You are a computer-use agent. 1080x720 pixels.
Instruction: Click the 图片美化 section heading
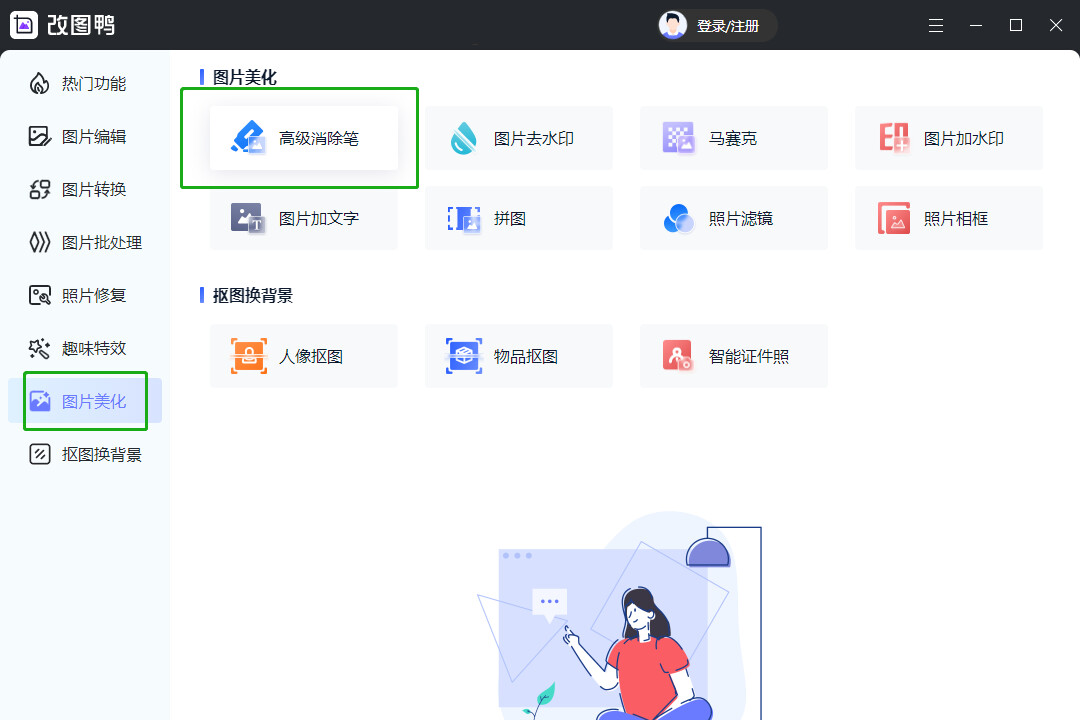[245, 77]
